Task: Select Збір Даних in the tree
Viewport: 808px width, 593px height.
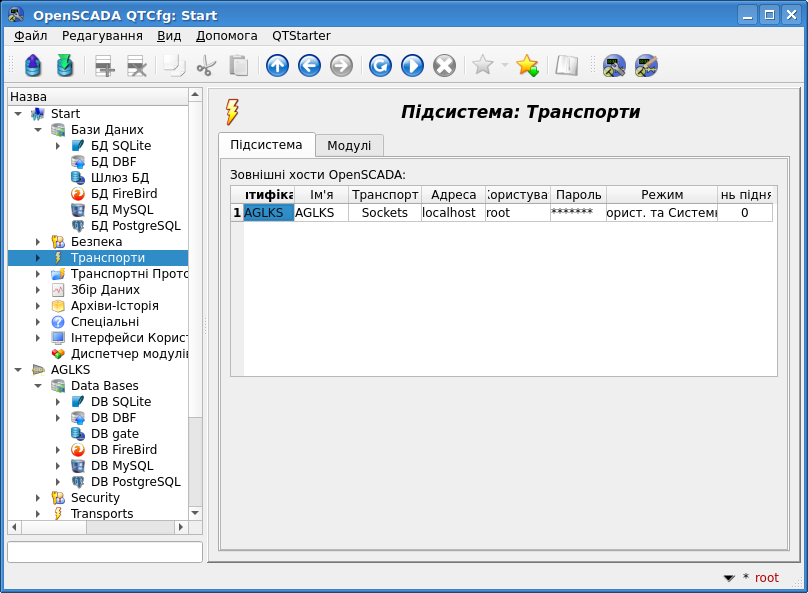Action: 105,290
